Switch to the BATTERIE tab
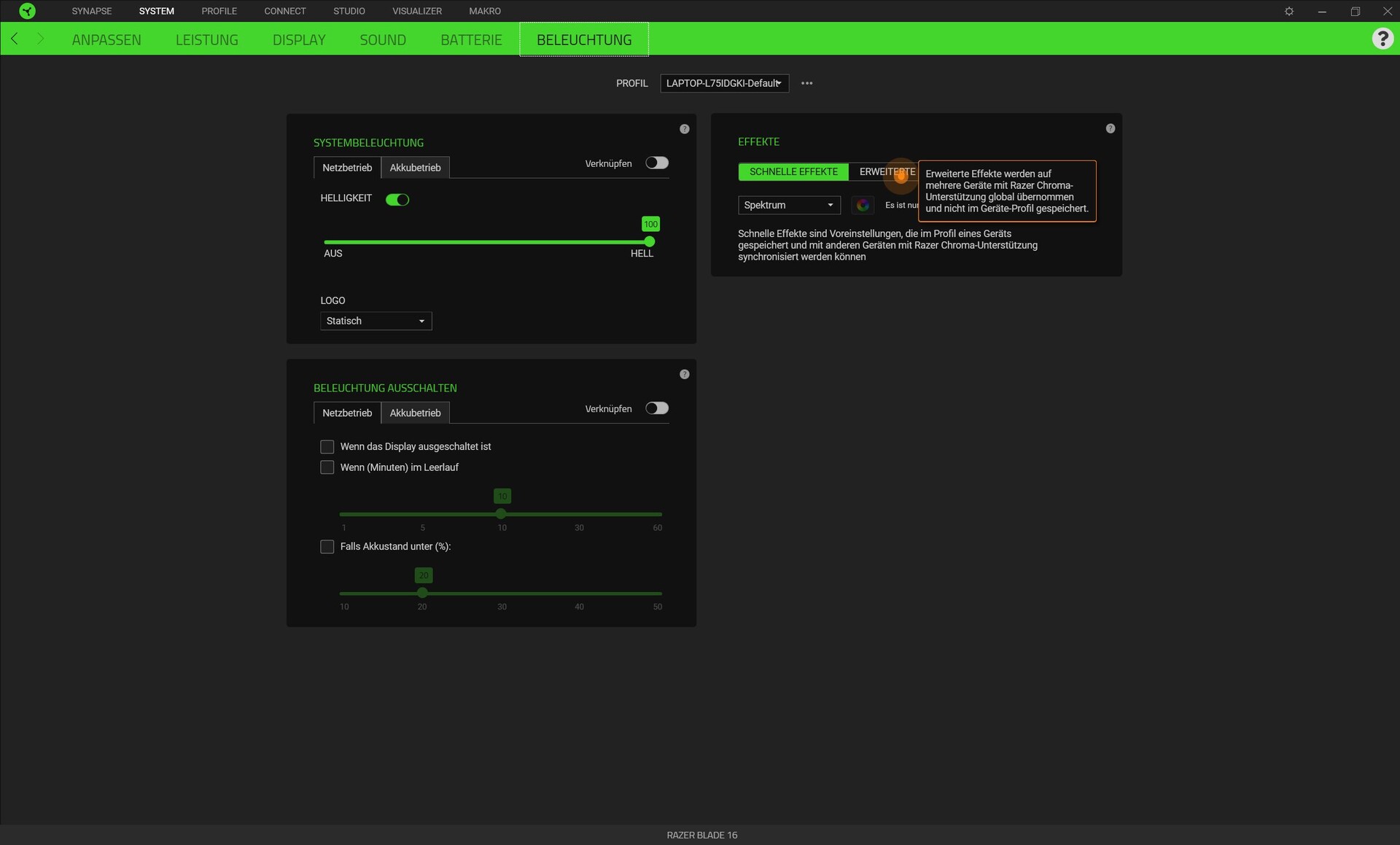Screen dimensions: 1400x845 [x=471, y=39]
